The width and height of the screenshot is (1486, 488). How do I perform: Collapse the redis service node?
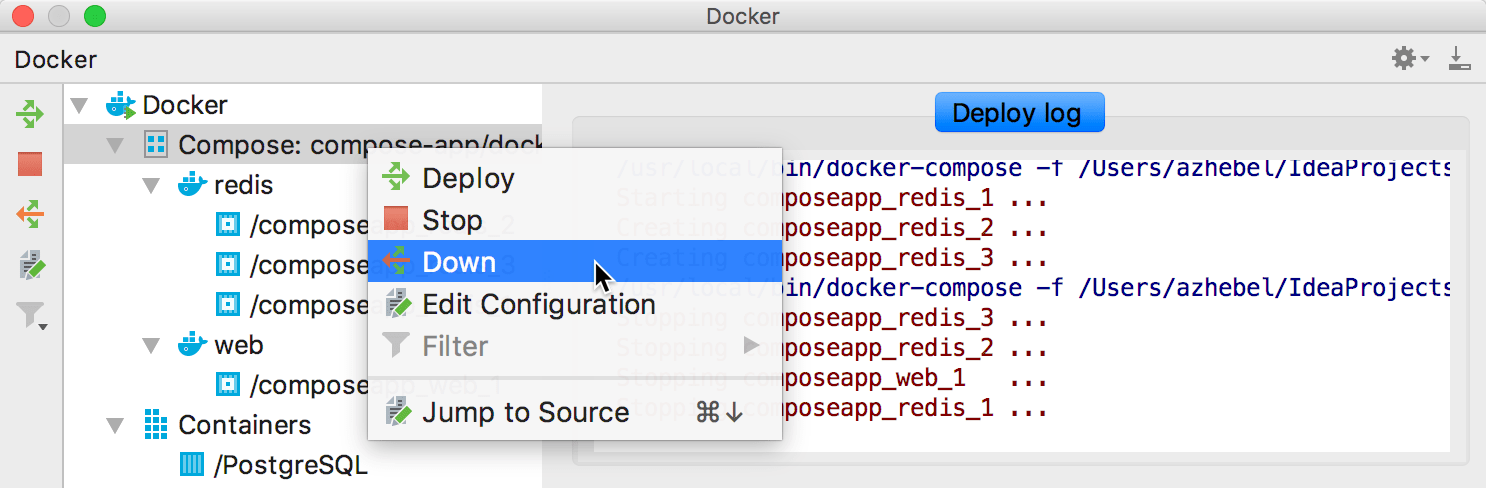152,185
